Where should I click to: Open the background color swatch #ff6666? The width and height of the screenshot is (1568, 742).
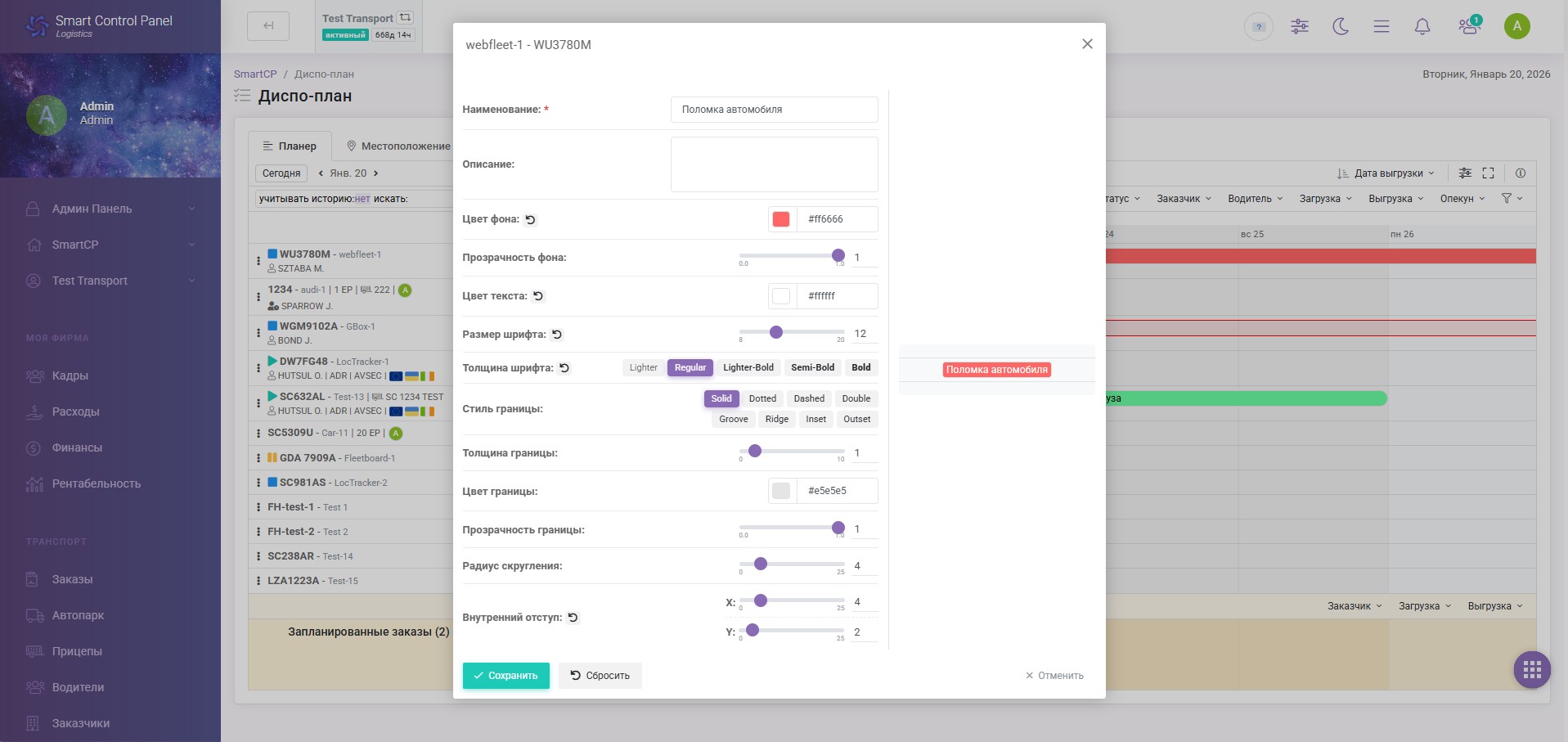point(781,219)
